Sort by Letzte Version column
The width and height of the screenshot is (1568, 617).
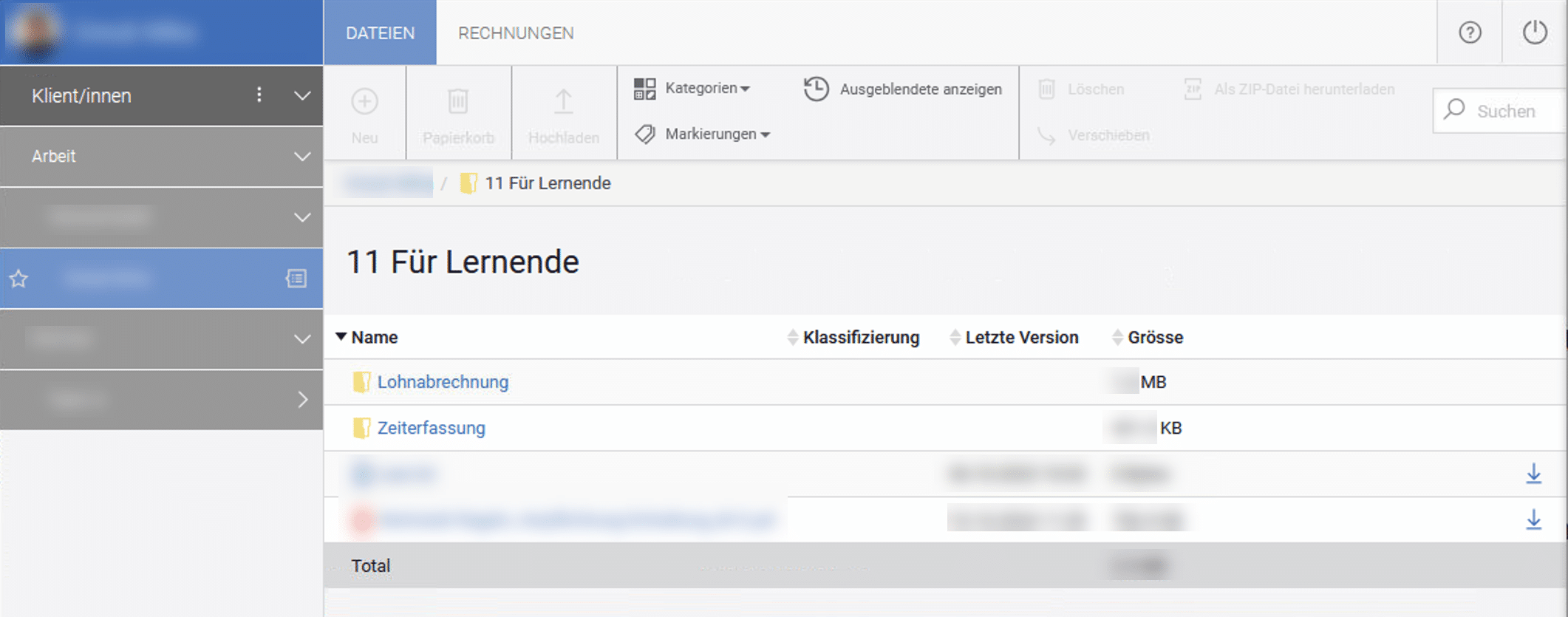1021,338
